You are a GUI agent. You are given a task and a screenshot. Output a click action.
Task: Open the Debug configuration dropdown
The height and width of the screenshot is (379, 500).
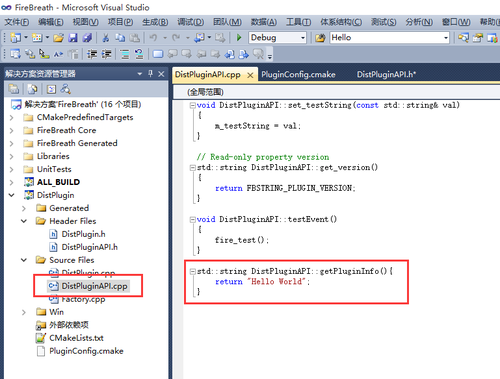point(303,38)
